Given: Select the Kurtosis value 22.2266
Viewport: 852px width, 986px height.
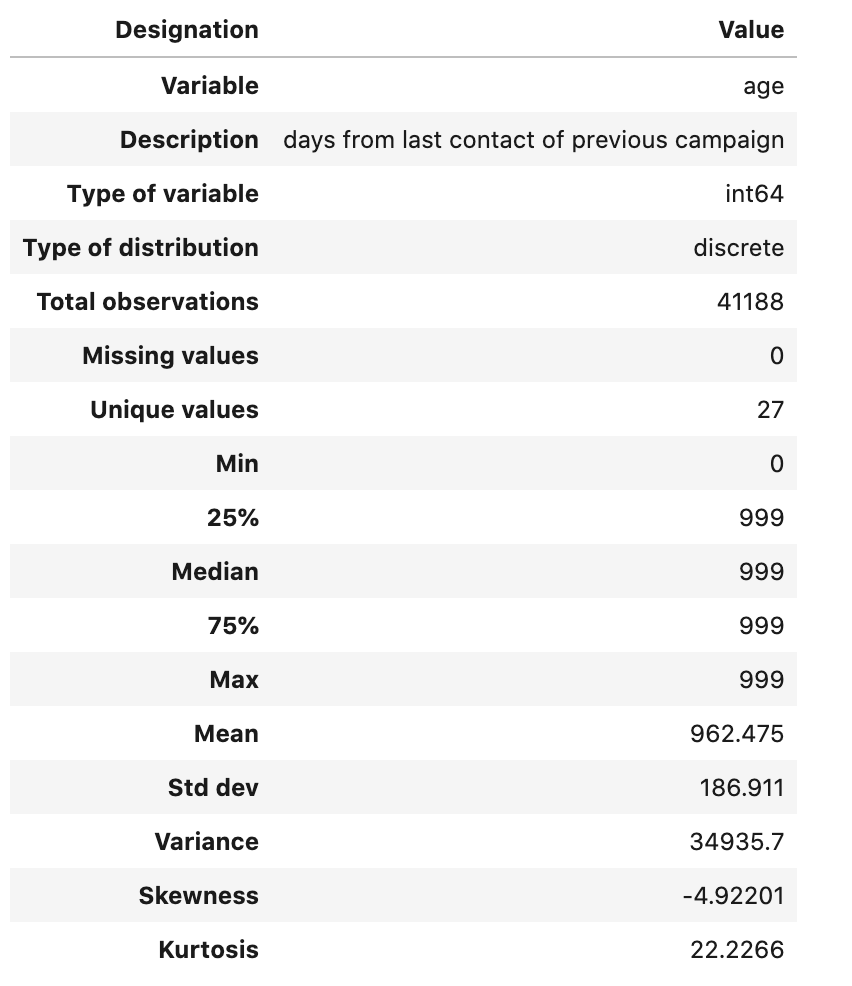Looking at the screenshot, I should coord(737,950).
